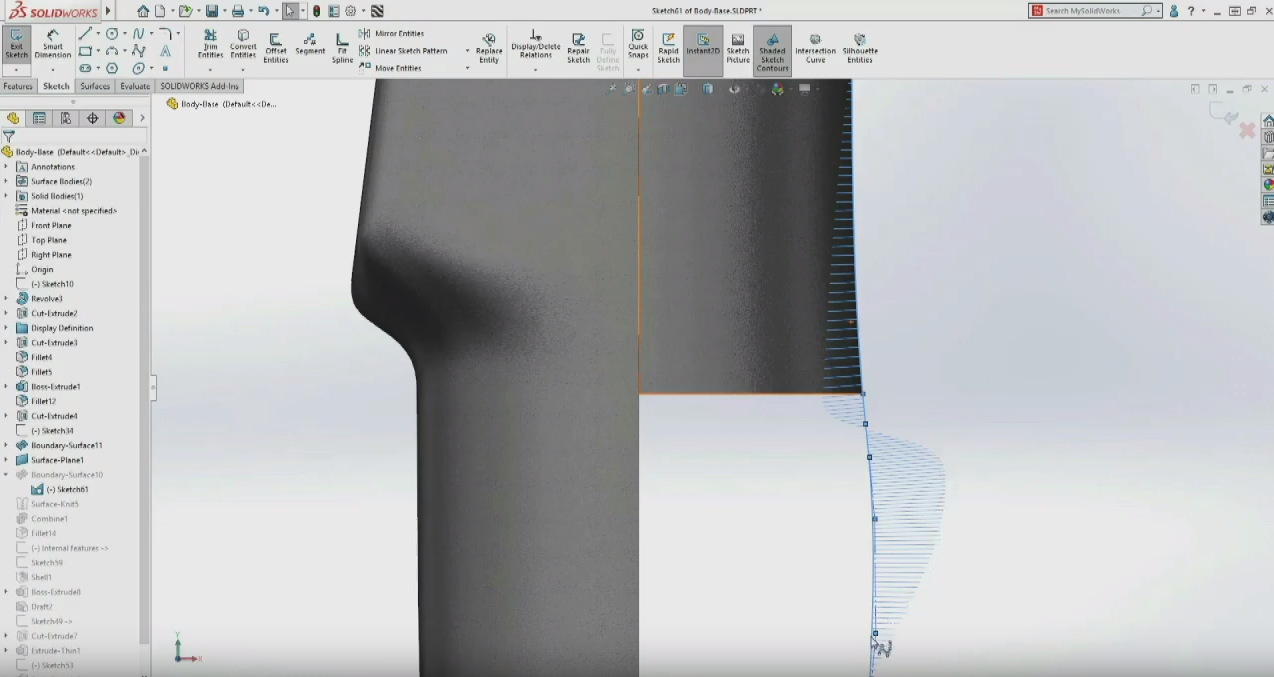Select the Line sketch tool

tap(85, 34)
